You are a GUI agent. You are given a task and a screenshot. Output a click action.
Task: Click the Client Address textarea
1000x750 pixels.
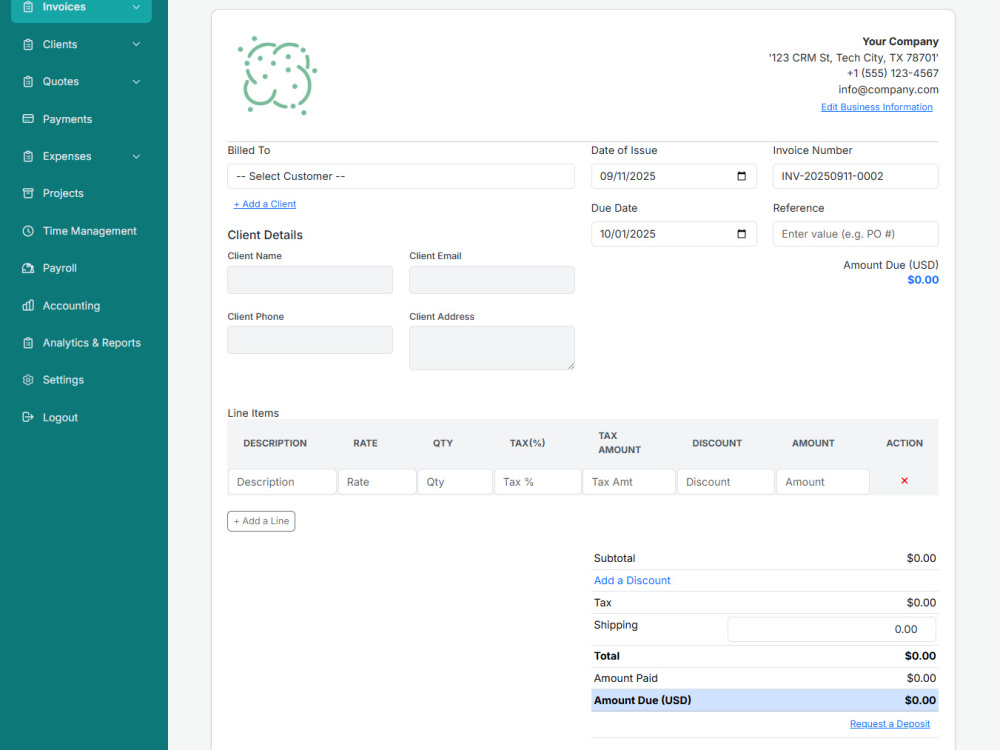[x=492, y=348]
